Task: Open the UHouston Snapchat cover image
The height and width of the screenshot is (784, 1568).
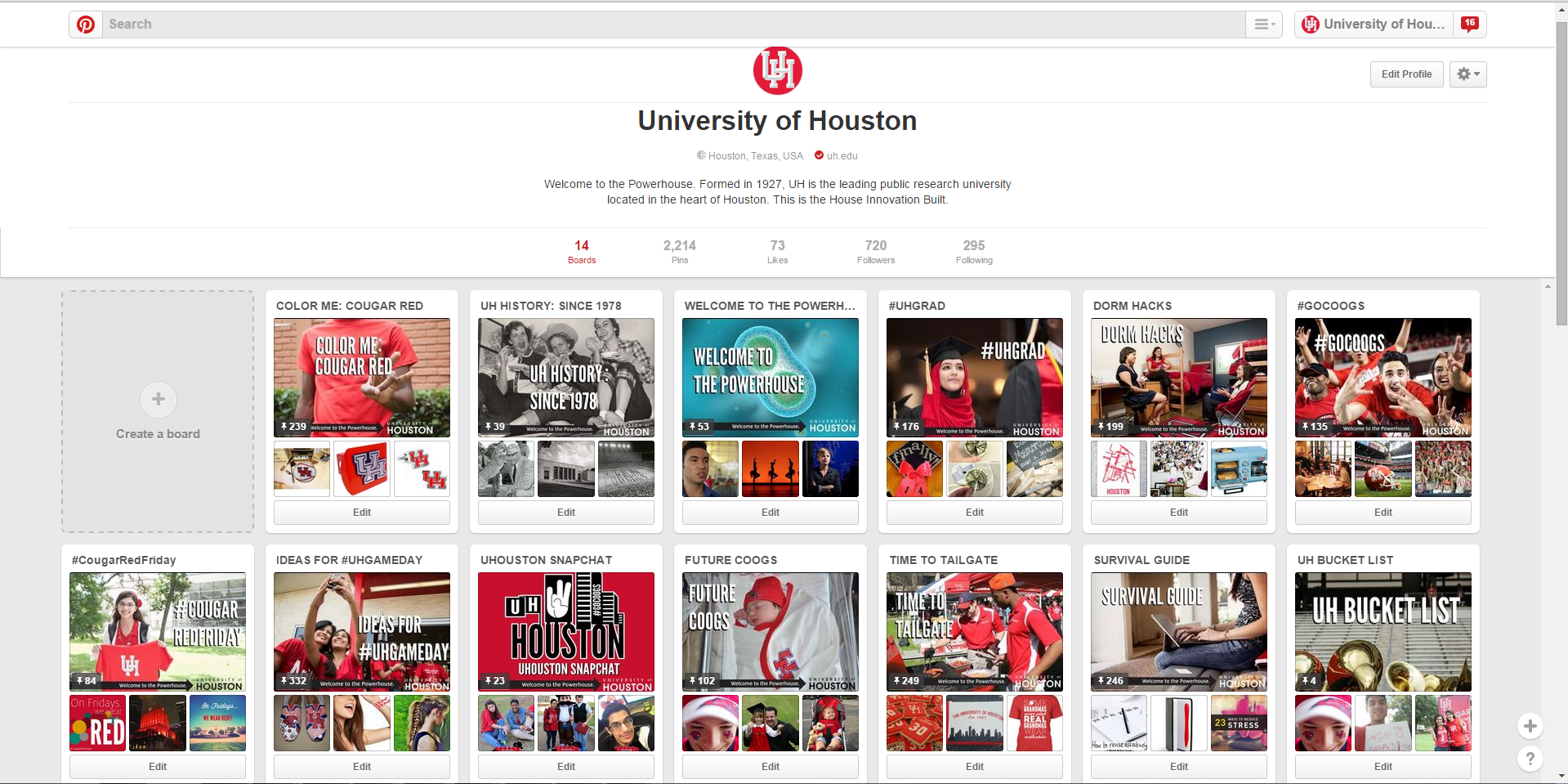Action: click(566, 632)
